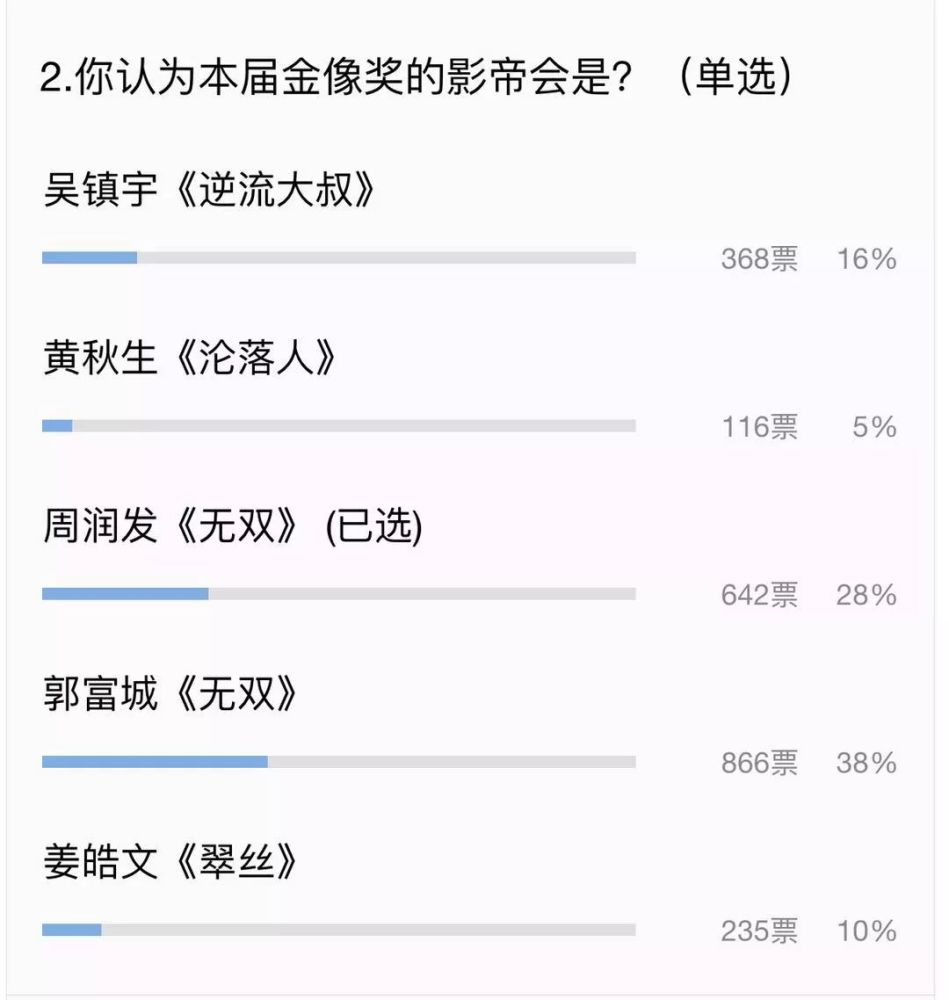The image size is (949, 1000).
Task: Click the 368票 vote count
Action: point(759,259)
